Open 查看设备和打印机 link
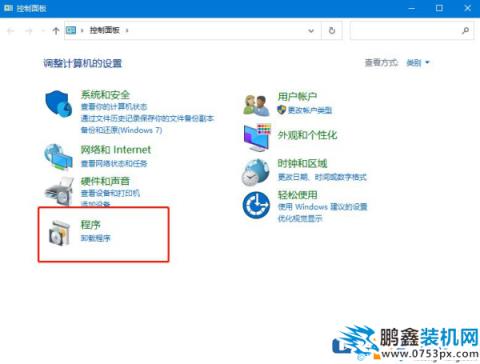480x364 pixels. coord(110,193)
